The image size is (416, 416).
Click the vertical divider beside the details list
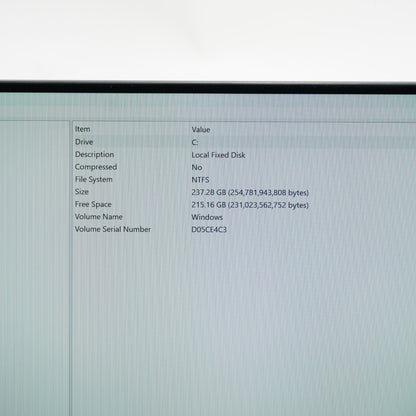[x=71, y=268]
